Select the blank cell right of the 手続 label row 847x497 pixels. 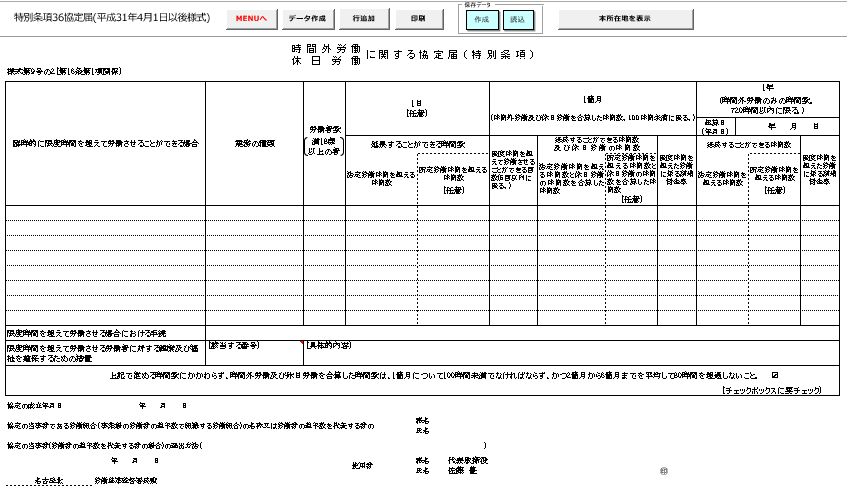(522, 333)
